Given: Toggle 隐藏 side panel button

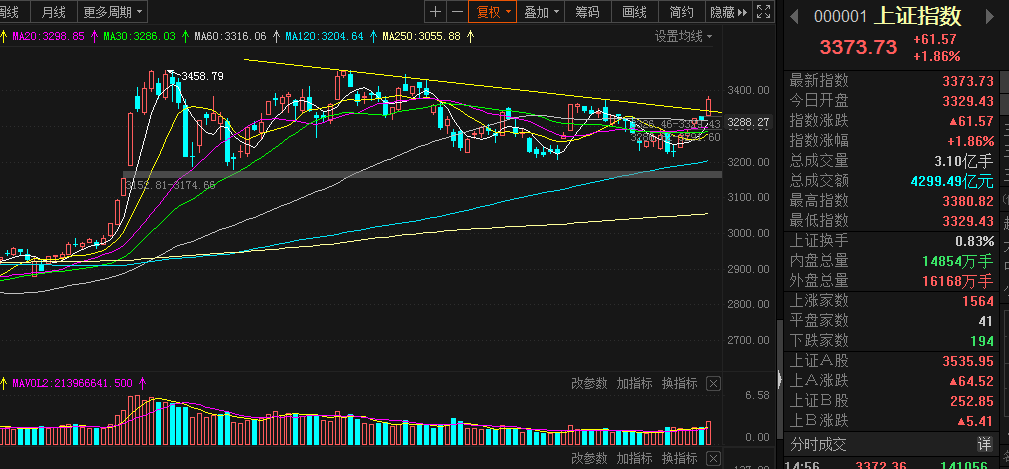Looking at the screenshot, I should pos(729,12).
